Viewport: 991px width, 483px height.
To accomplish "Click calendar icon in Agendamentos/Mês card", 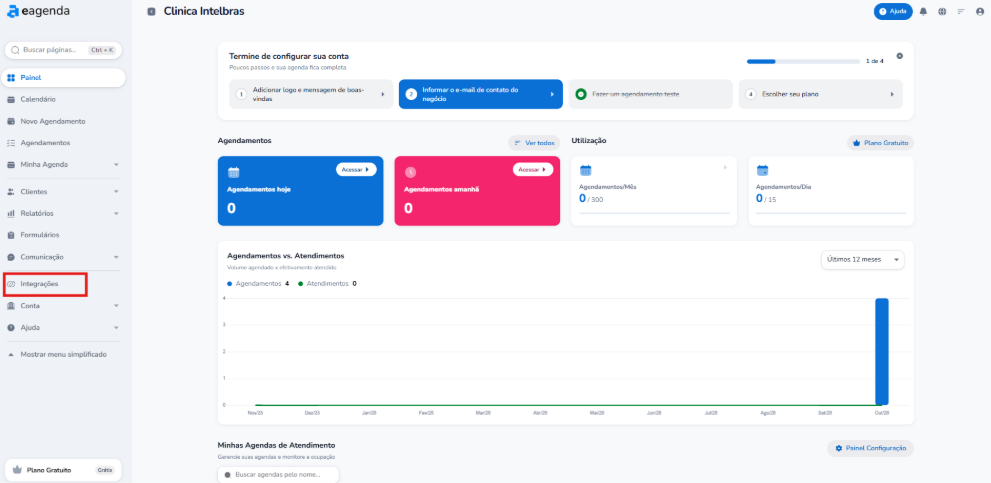I will point(585,170).
